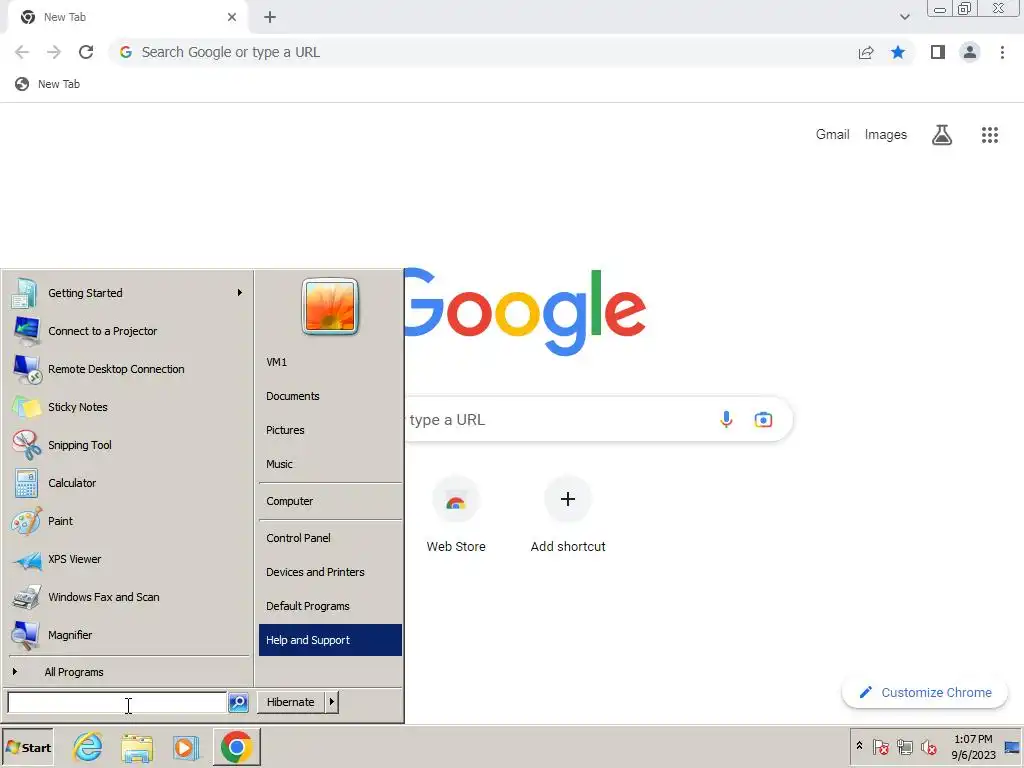Click the muted volume tray icon
1024x768 pixels.
point(928,746)
